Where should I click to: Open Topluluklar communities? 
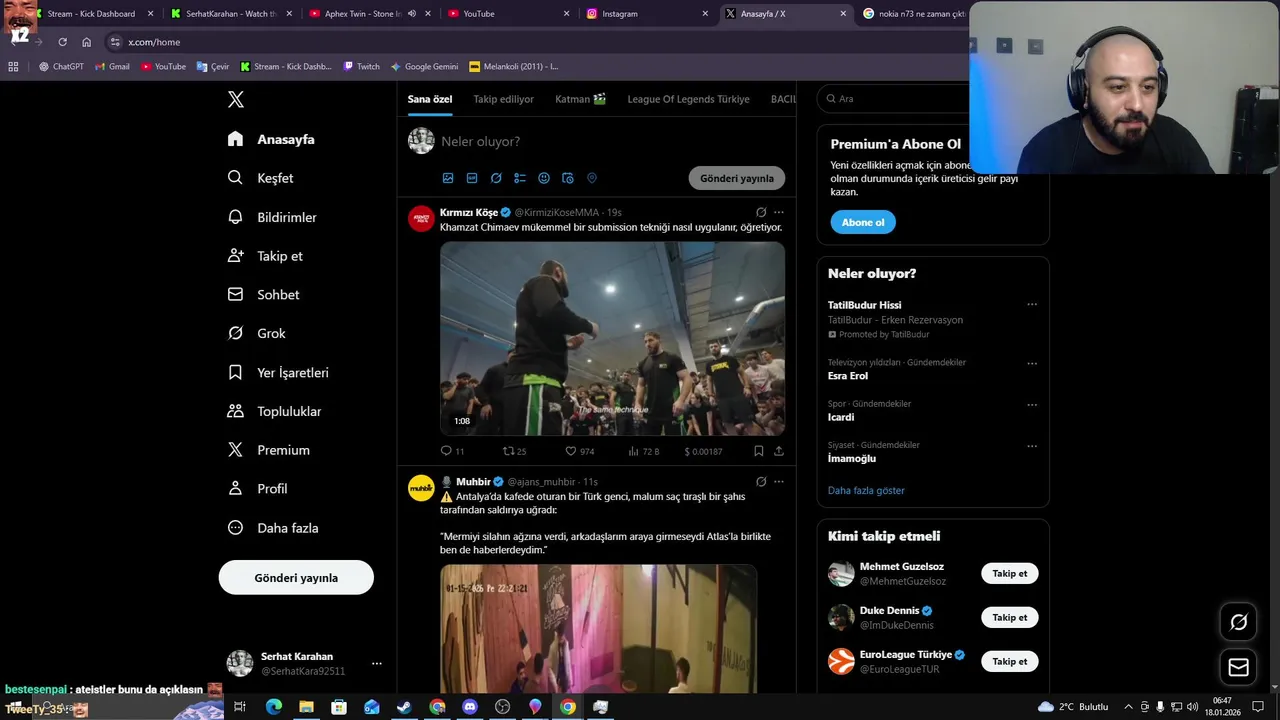[274, 411]
